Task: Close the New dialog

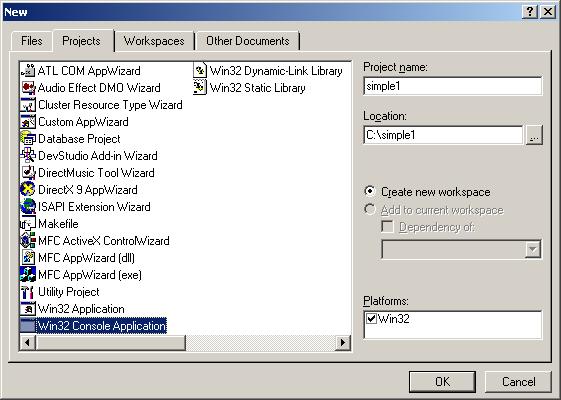Action: point(548,12)
